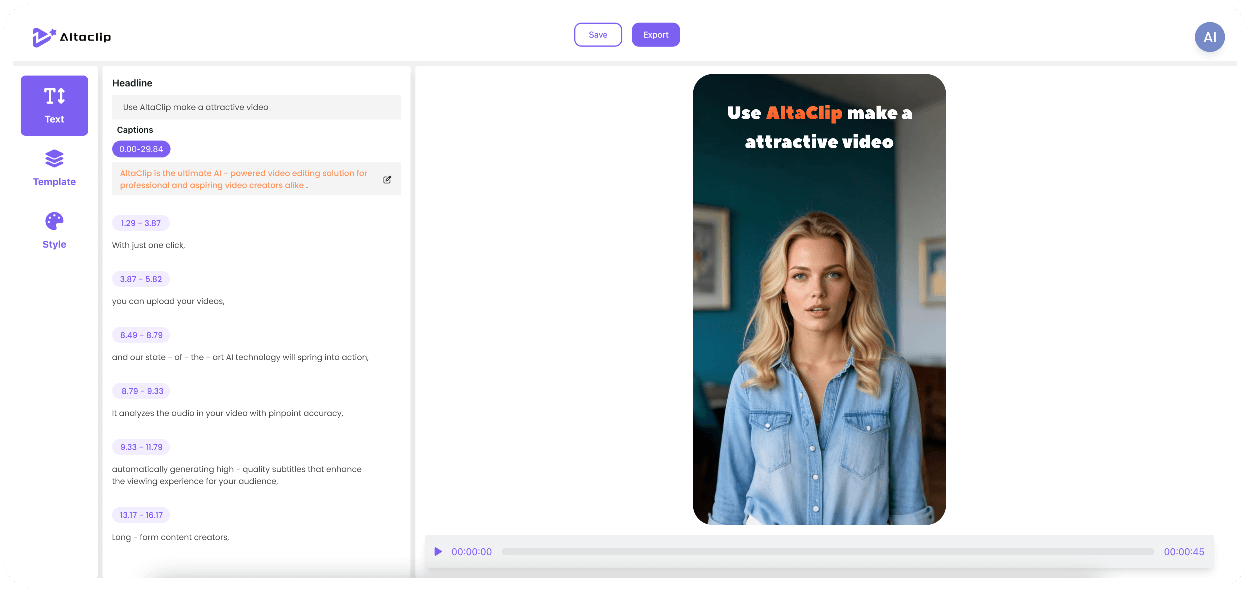This screenshot has height=593, width=1250.
Task: Click the 00:00:00 current time label
Action: [x=471, y=552]
